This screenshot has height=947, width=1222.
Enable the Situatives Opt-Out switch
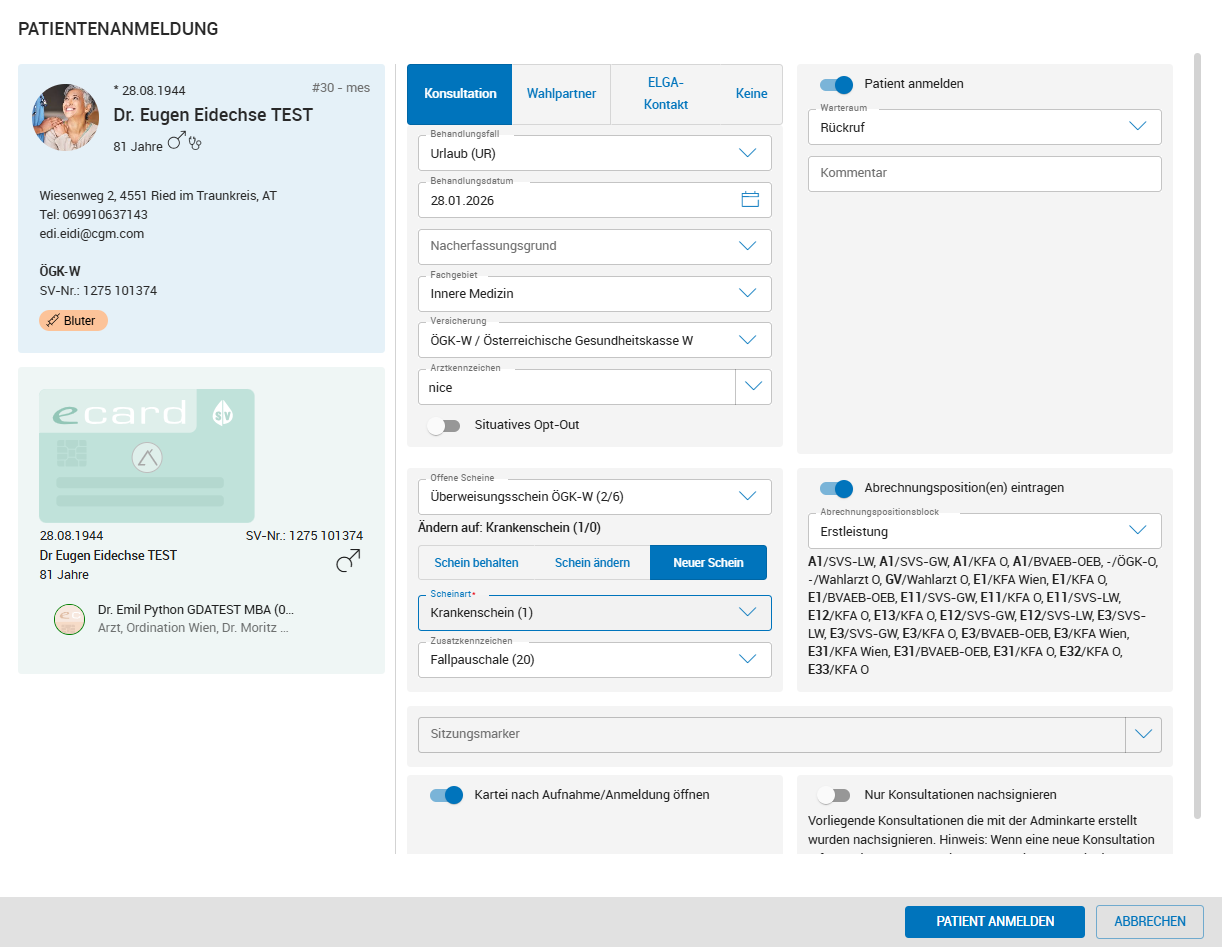click(443, 425)
